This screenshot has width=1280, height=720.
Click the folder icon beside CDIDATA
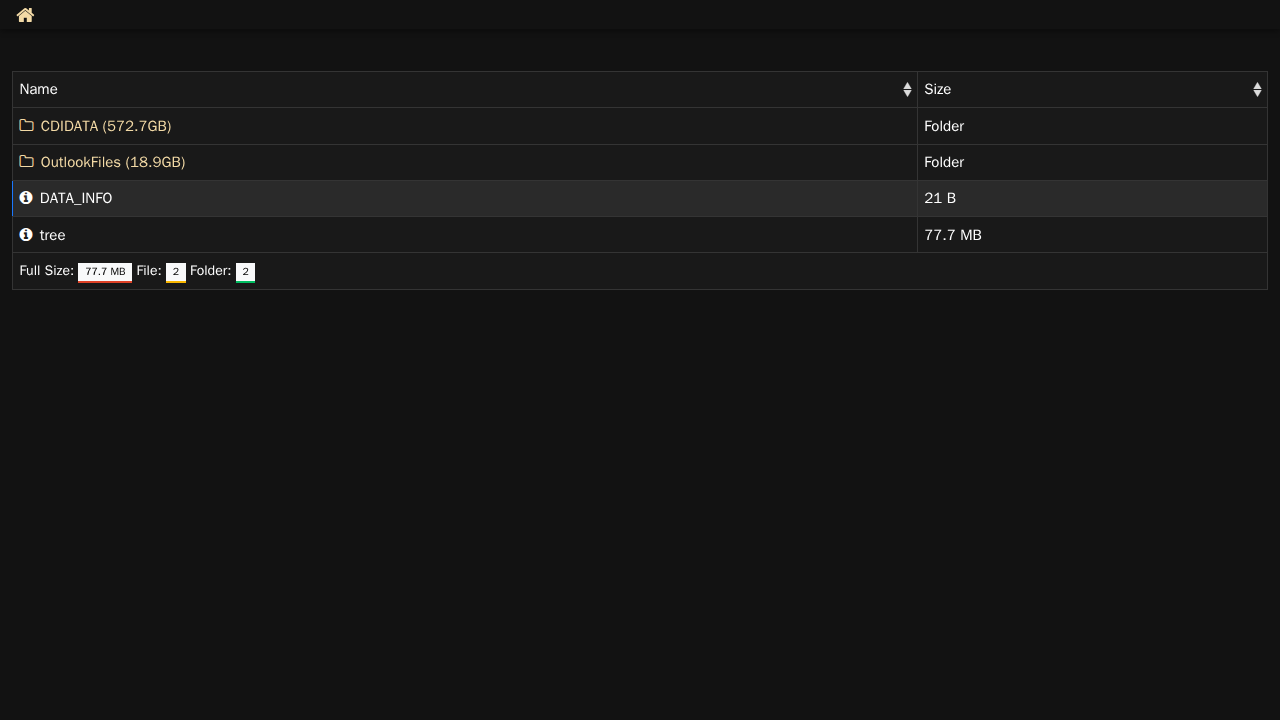pyautogui.click(x=27, y=126)
